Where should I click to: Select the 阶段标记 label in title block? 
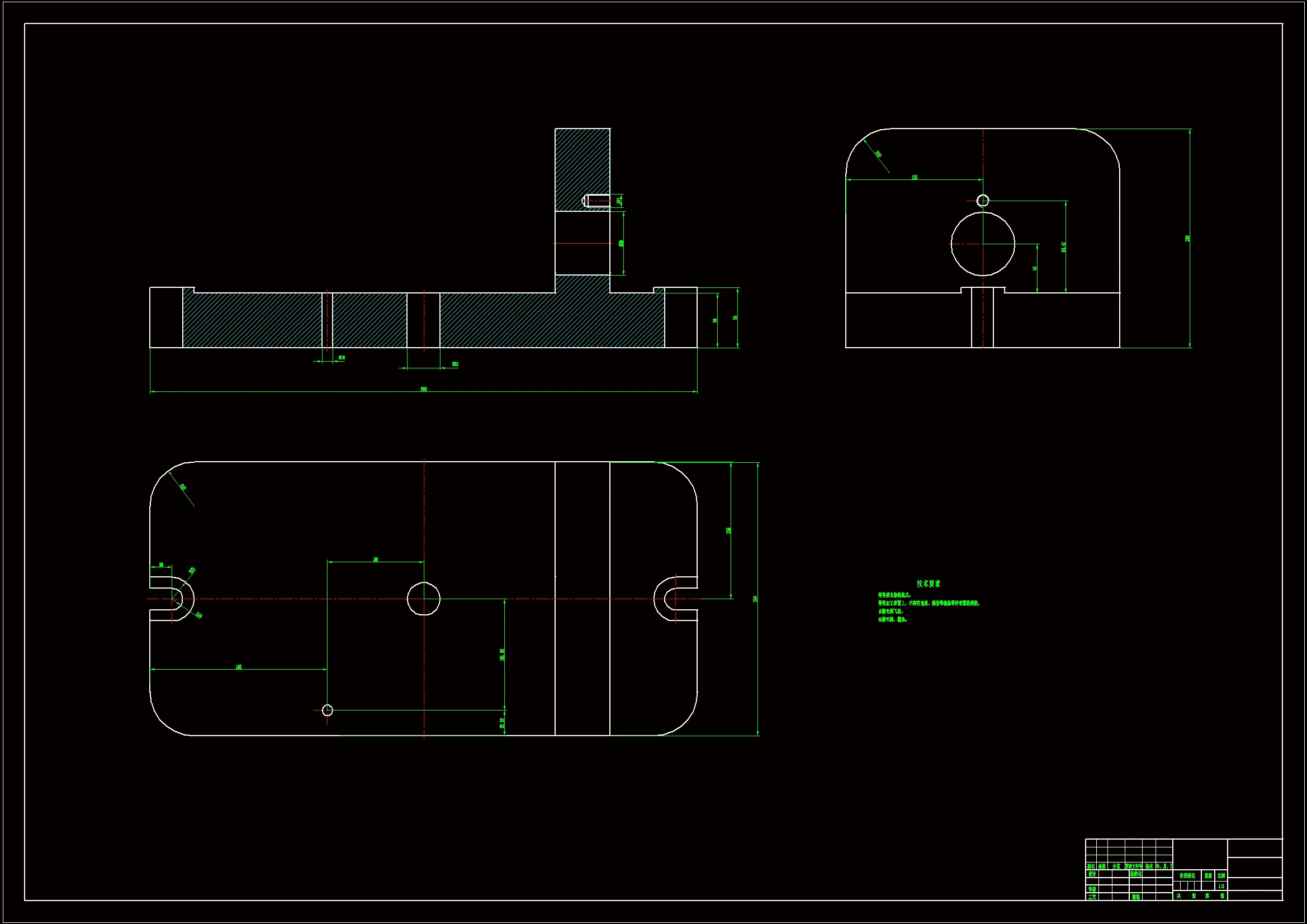click(x=1187, y=875)
